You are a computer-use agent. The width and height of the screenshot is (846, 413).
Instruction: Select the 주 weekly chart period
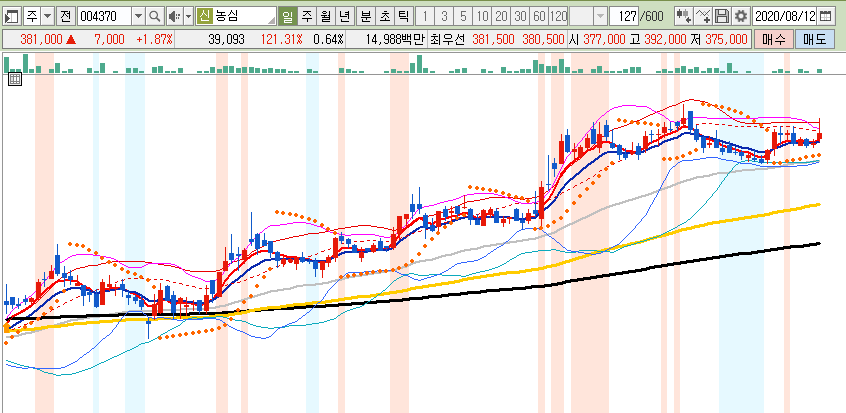307,16
